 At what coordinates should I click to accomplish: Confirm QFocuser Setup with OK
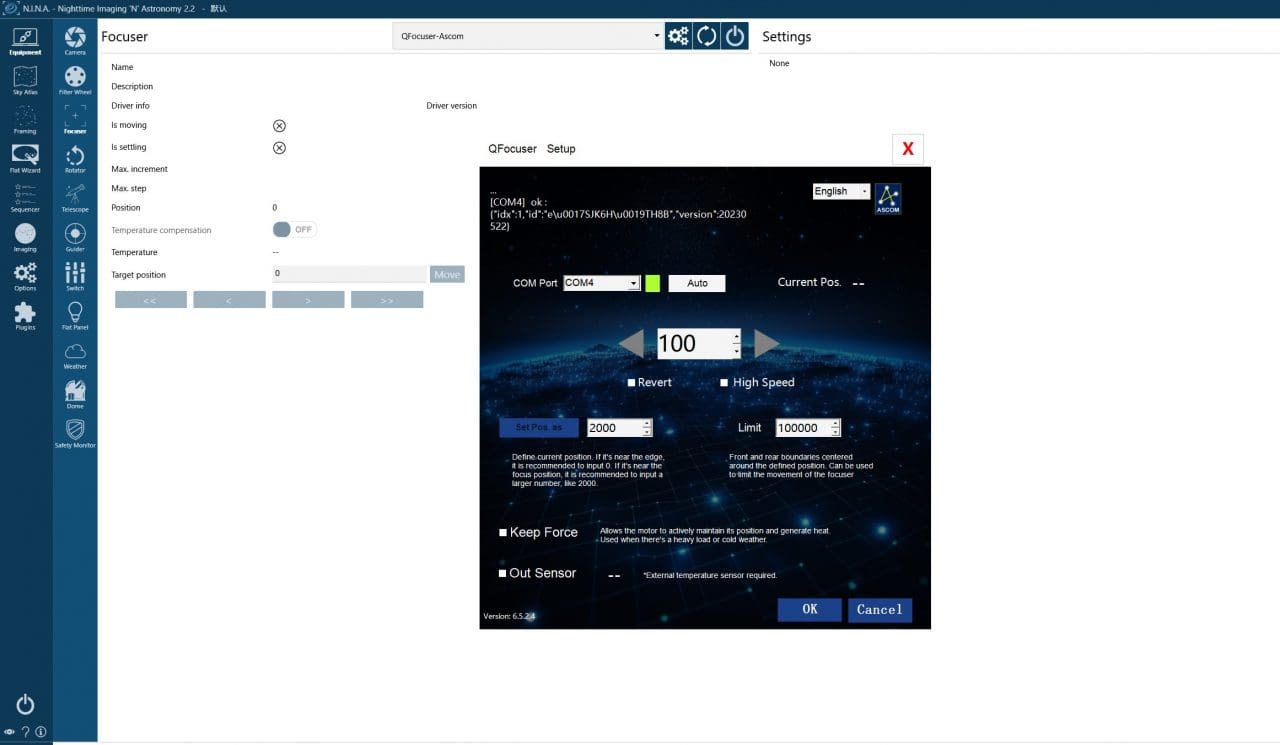(x=810, y=609)
